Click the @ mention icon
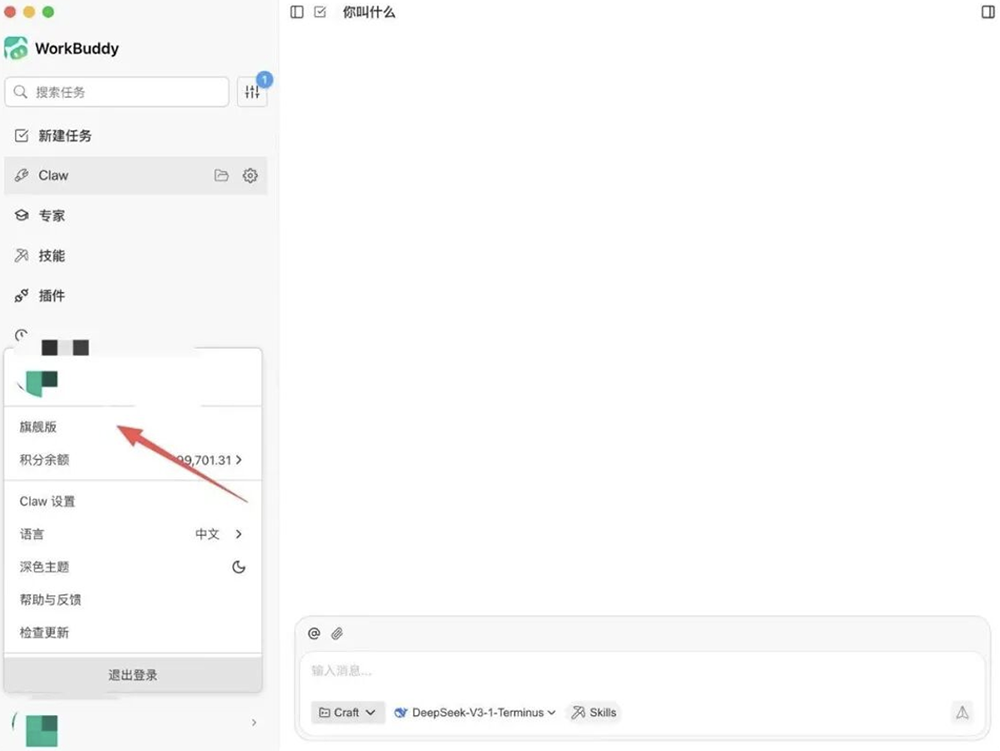Viewport: 1000px width, 751px height. click(x=314, y=633)
